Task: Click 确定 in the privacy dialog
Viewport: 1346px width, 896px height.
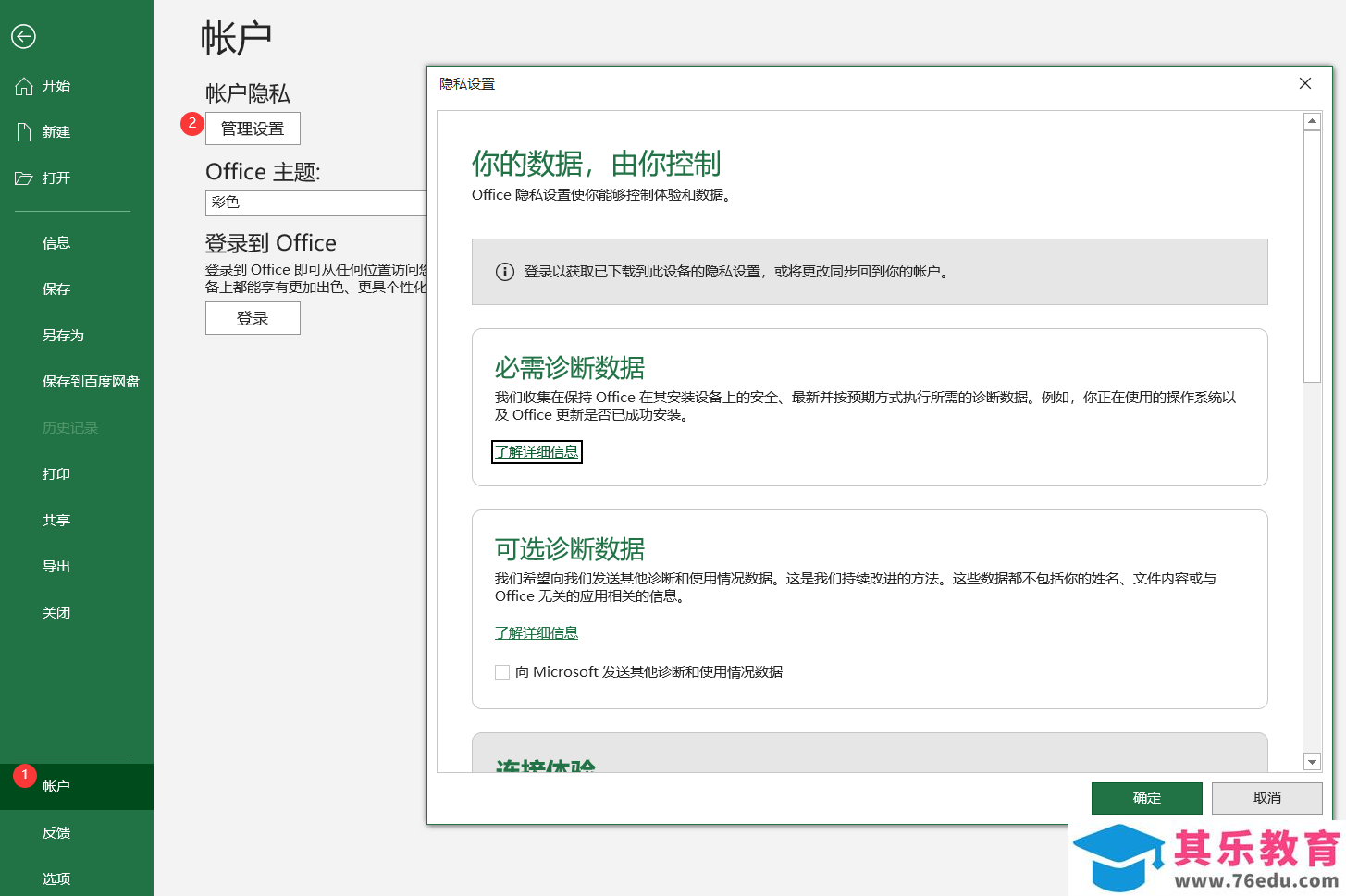Action: pos(1147,798)
